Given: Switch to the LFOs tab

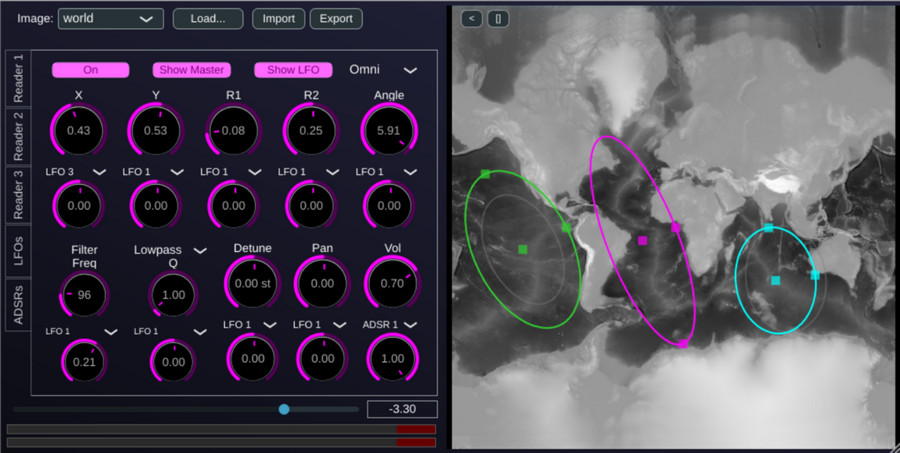Looking at the screenshot, I should (x=18, y=250).
